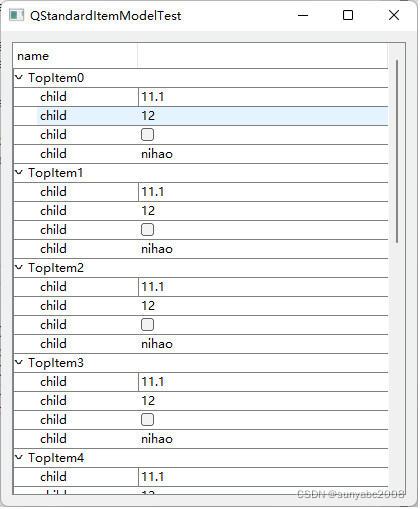Viewport: 420px width, 509px height.
Task: Tick the checkbox under TopItem1
Action: tap(147, 230)
